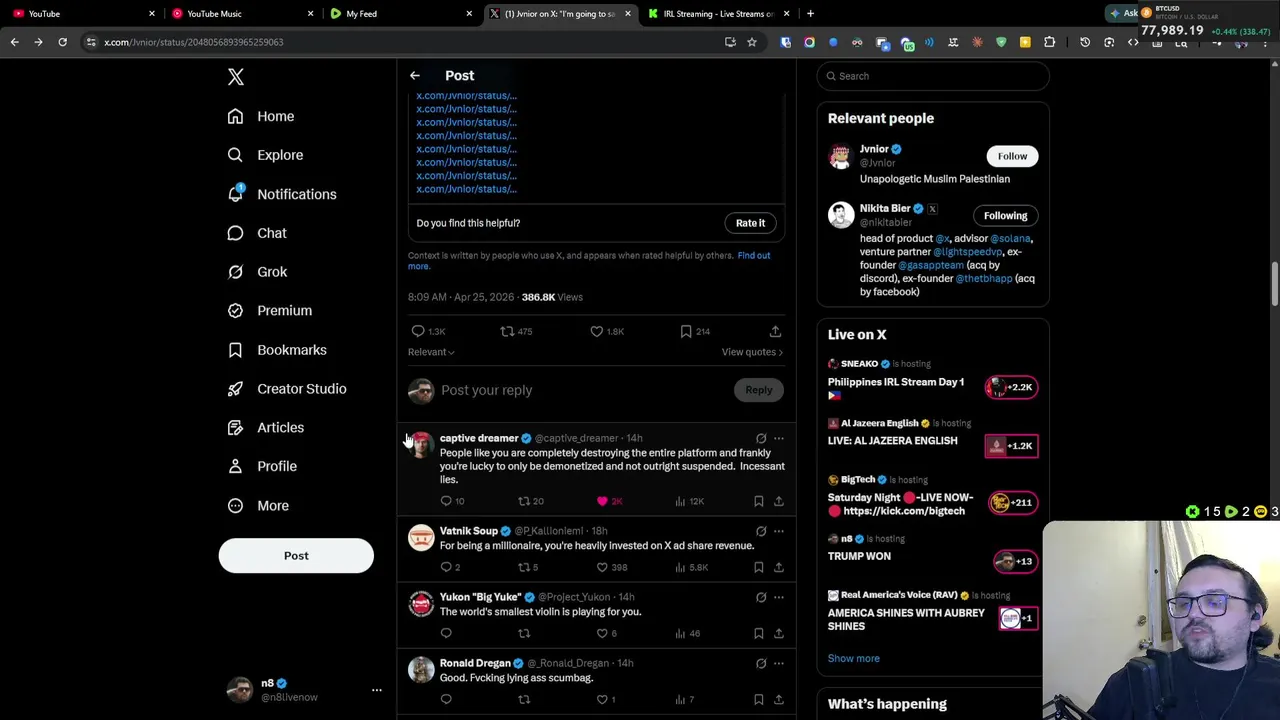The height and width of the screenshot is (720, 1280).
Task: Click the X logo icon
Action: point(235,77)
